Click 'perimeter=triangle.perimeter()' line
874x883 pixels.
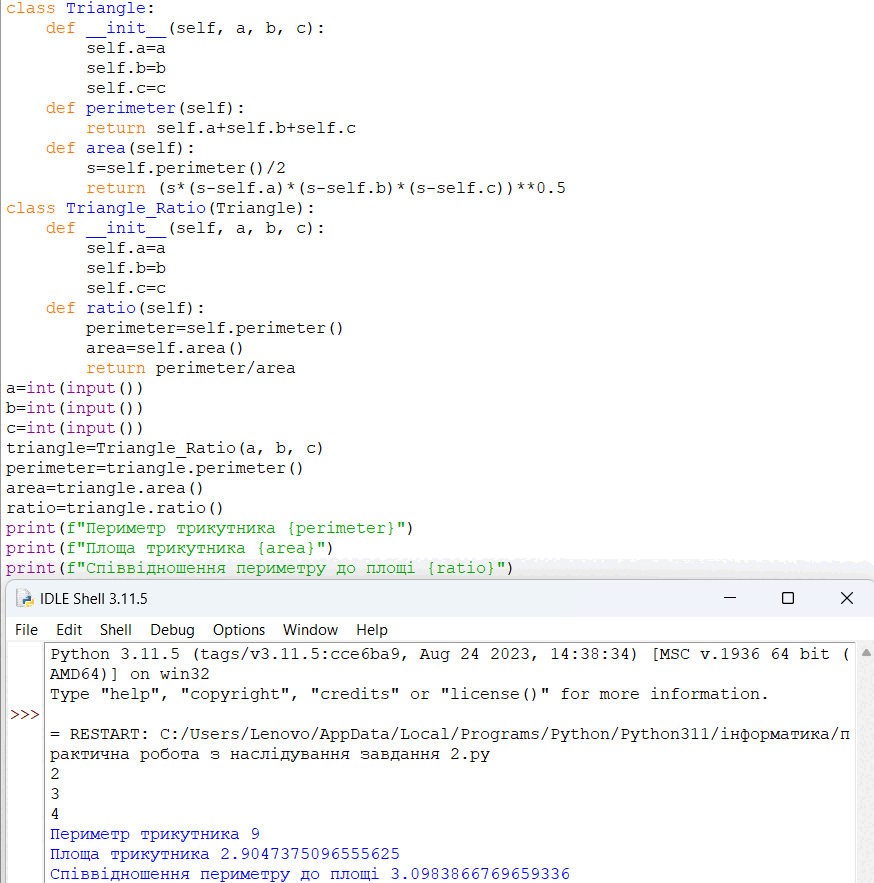pos(154,468)
